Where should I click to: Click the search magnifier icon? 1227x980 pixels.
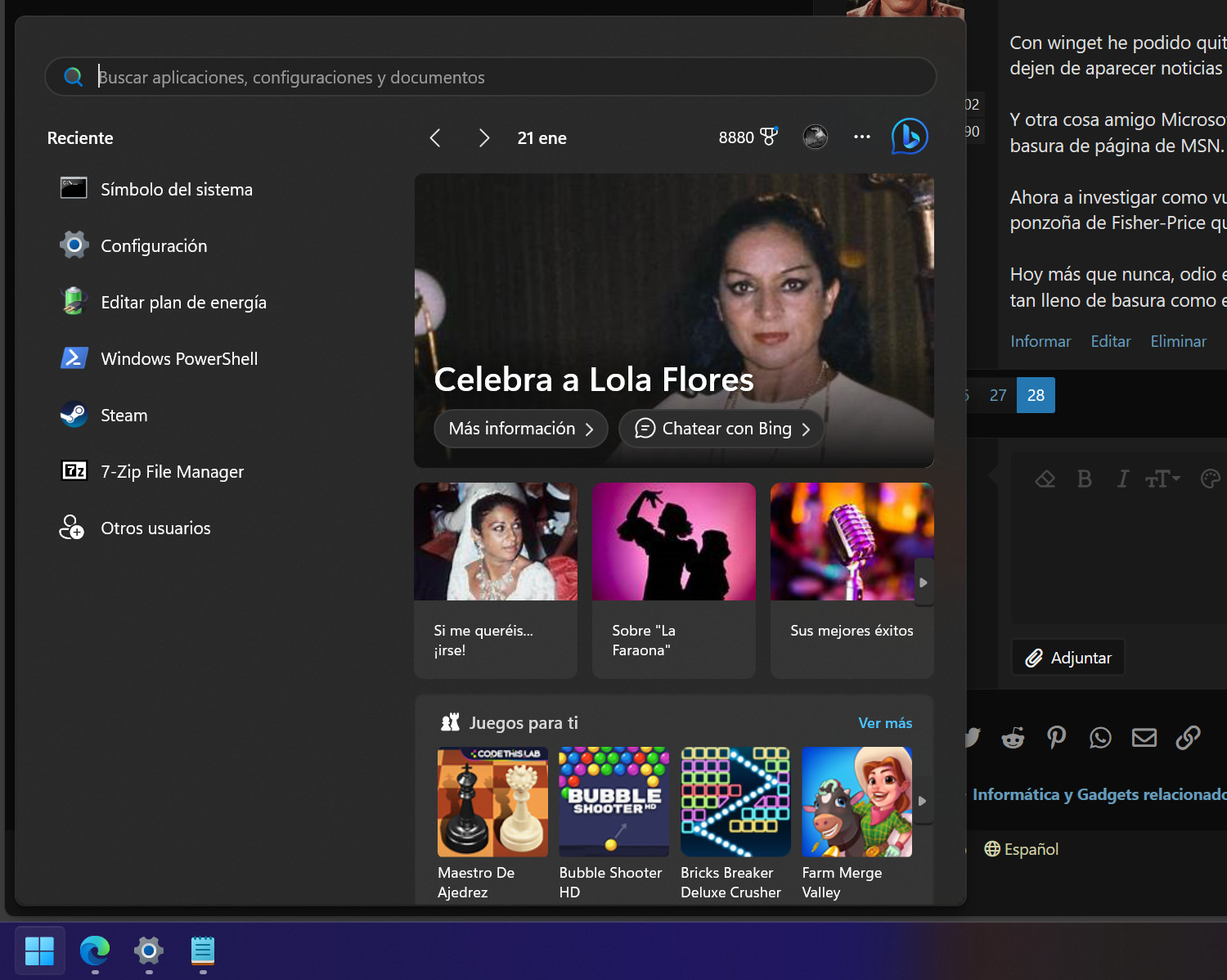click(x=73, y=77)
